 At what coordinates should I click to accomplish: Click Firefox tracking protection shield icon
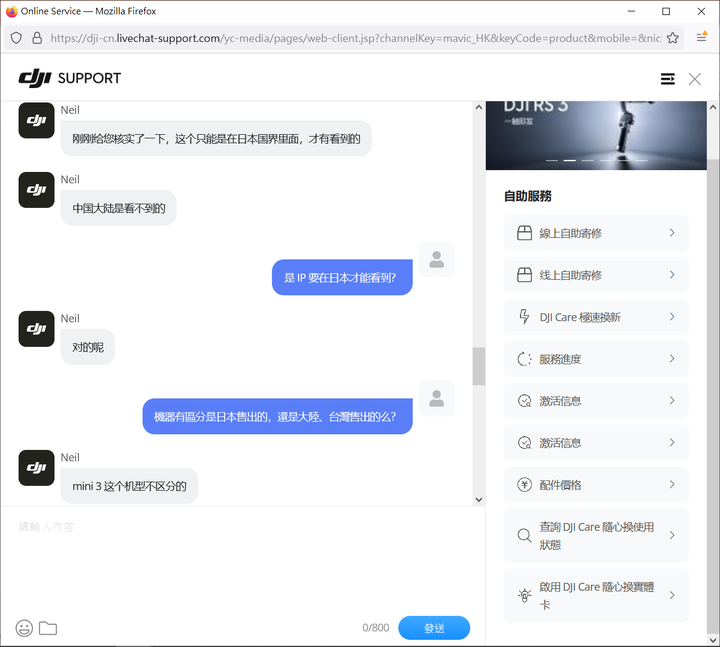(16, 38)
